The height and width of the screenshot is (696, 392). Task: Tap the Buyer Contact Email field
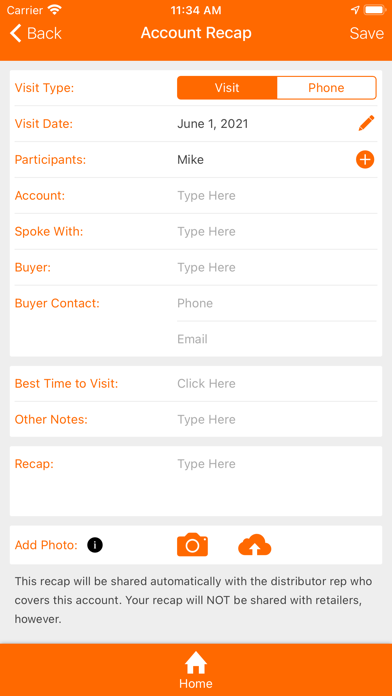277,339
